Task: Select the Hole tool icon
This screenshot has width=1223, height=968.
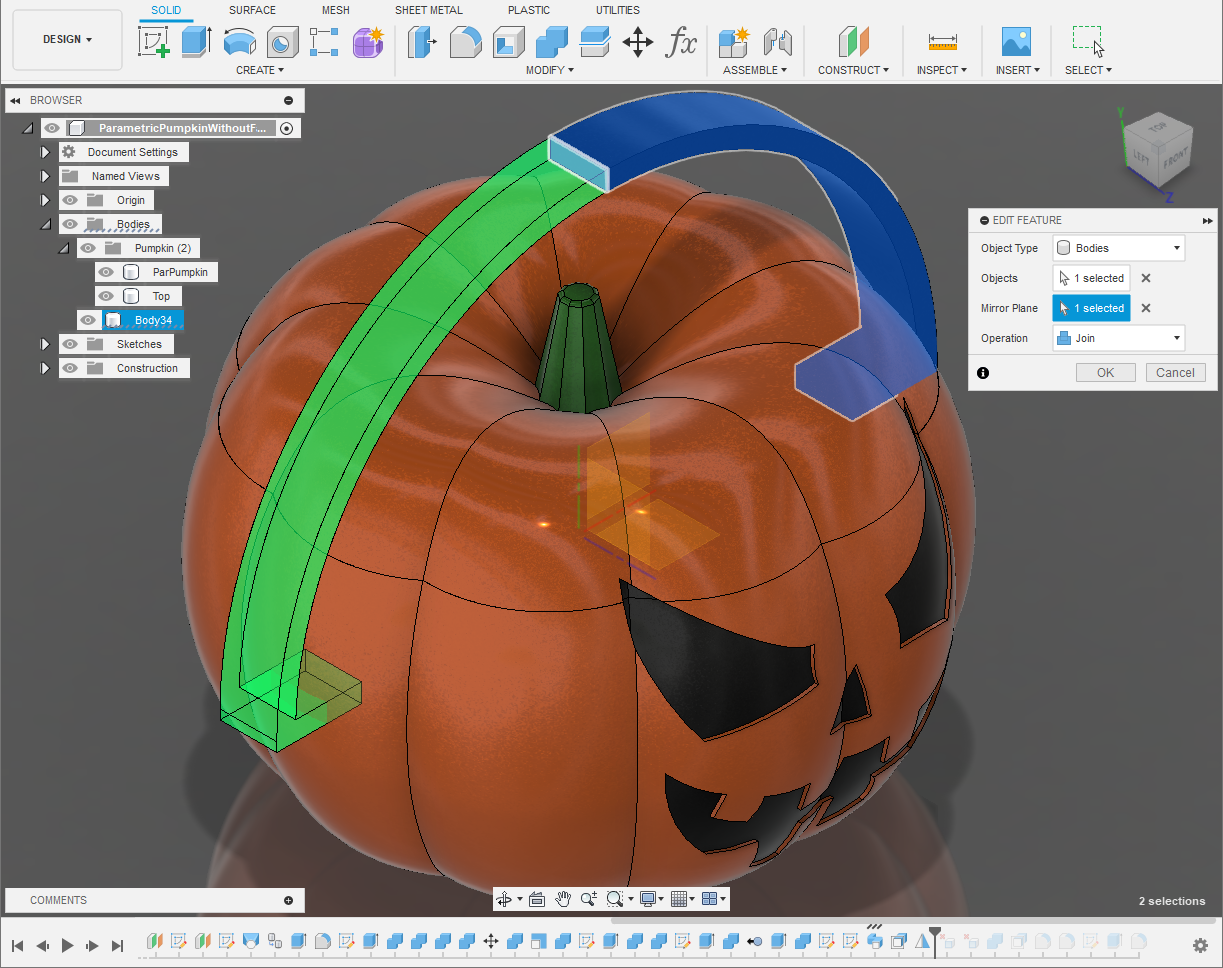Action: (x=283, y=42)
